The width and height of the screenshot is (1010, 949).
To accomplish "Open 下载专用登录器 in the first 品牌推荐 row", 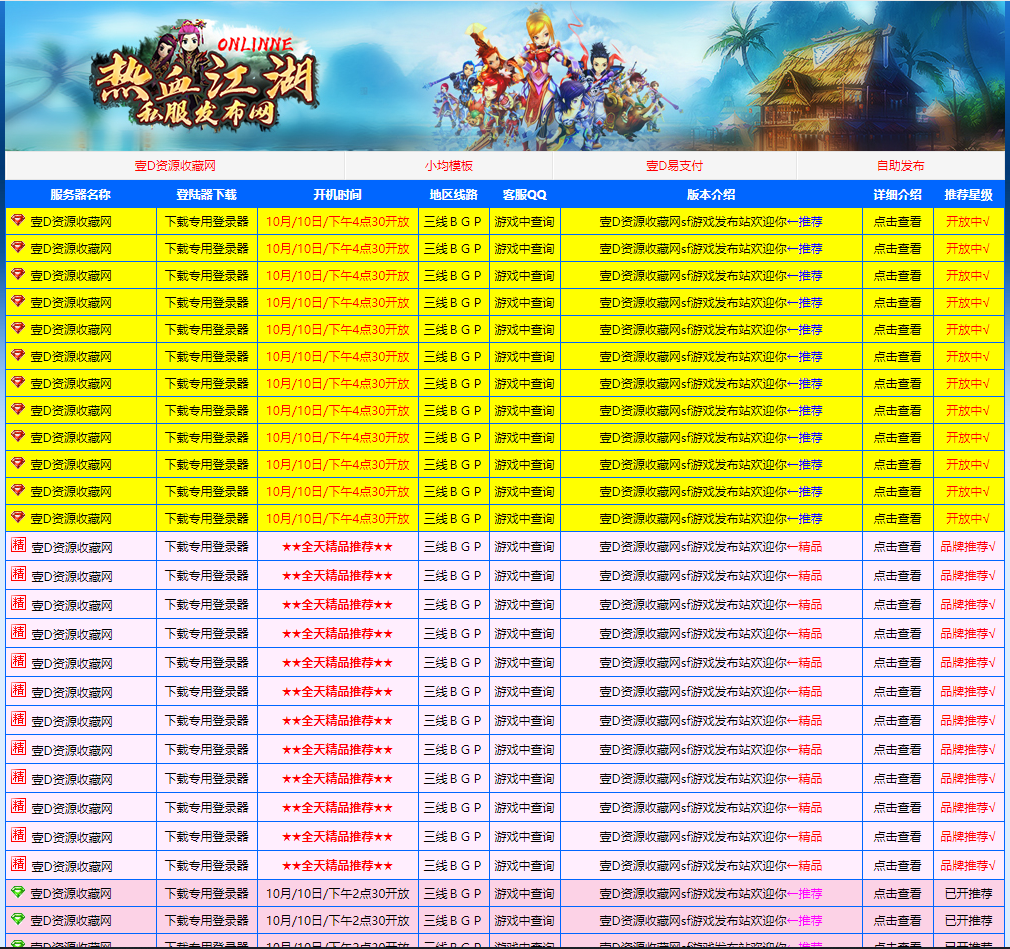I will coord(207,547).
